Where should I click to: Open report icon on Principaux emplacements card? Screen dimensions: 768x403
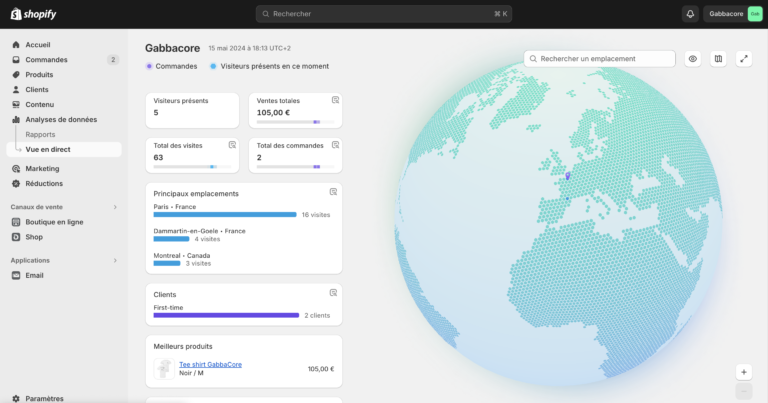click(x=334, y=191)
